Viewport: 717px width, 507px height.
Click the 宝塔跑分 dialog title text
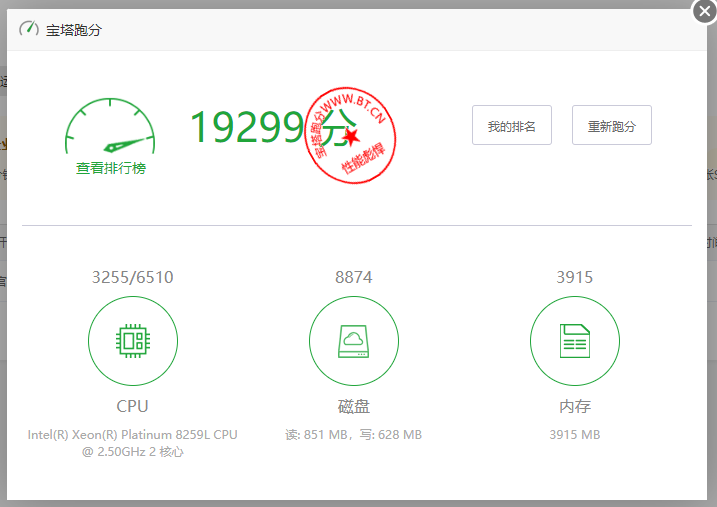(x=74, y=30)
